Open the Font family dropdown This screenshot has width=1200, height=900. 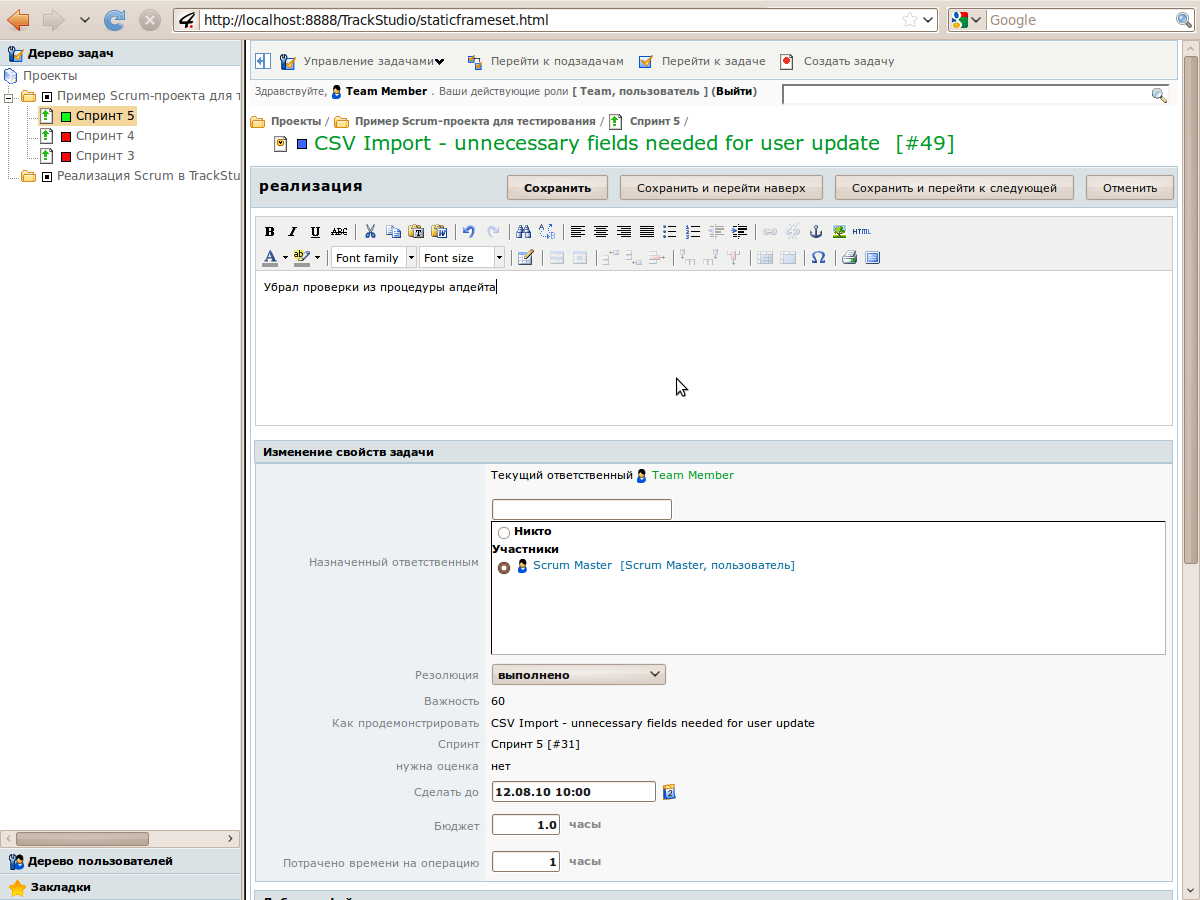tap(374, 258)
